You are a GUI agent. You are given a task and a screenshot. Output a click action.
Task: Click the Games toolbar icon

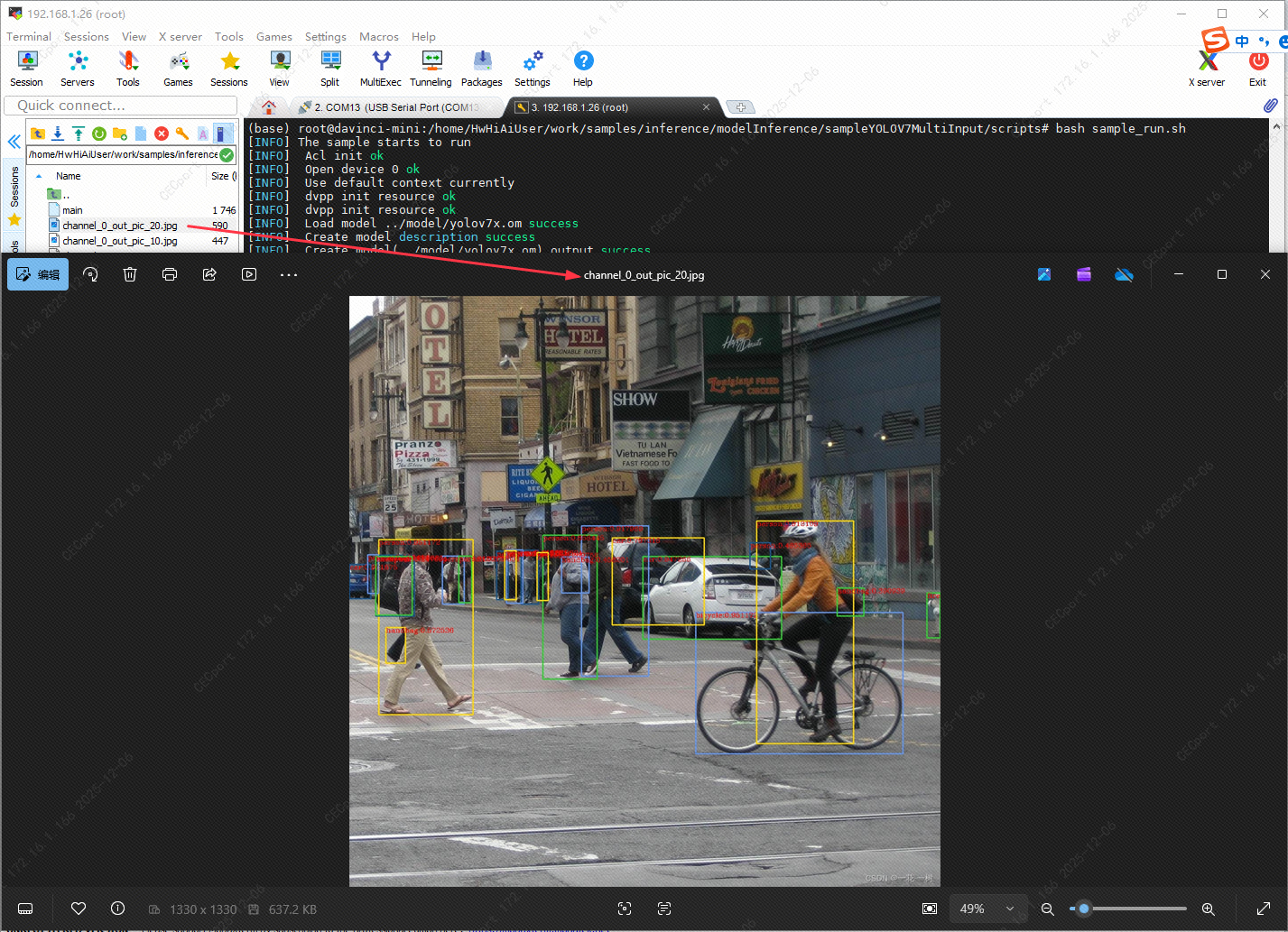[x=179, y=69]
